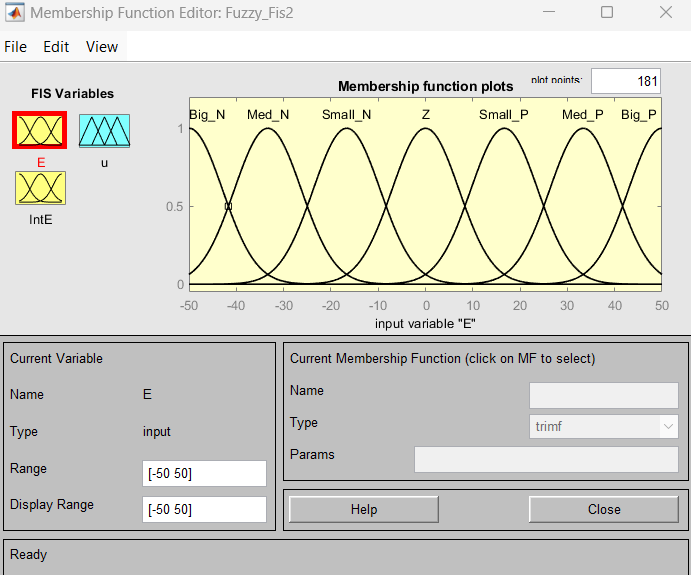Click the variable Range input field

(204, 474)
